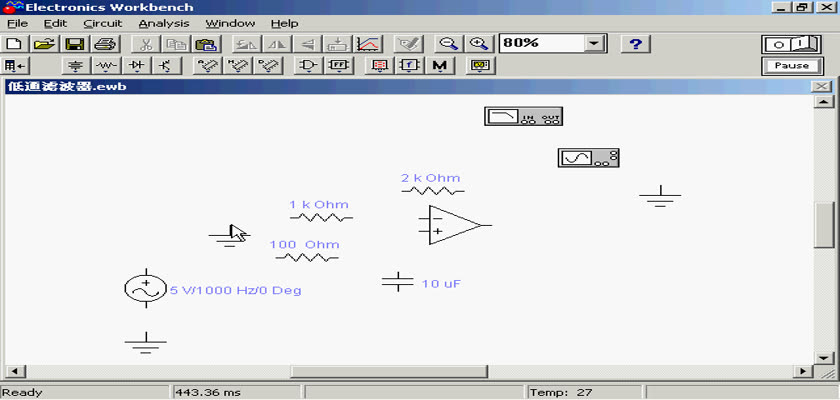Viewport: 840px width, 400px height.
Task: Open the Controls parts bin
Action: pyautogui.click(x=409, y=66)
